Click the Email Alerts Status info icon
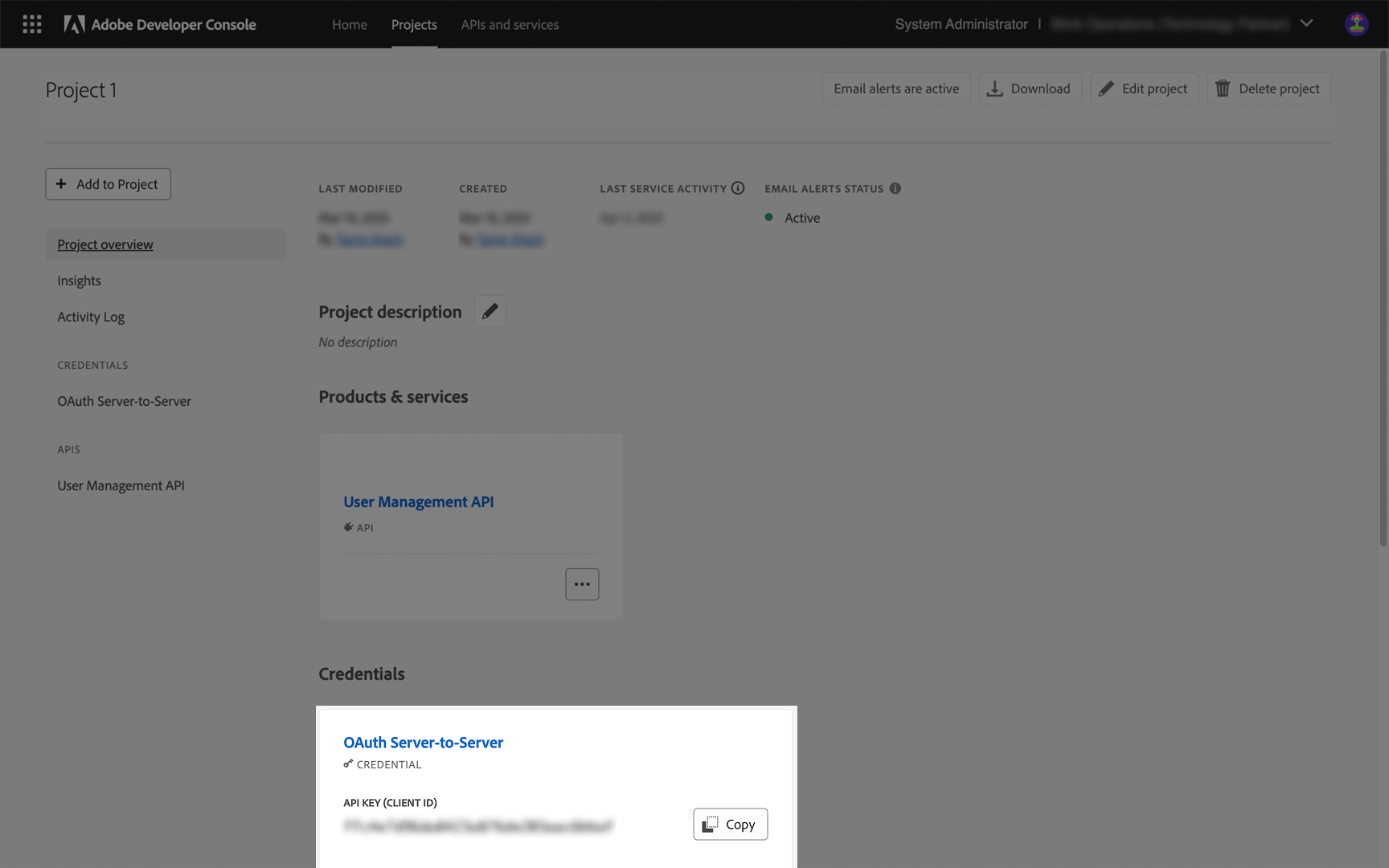The image size is (1389, 868). [x=895, y=188]
